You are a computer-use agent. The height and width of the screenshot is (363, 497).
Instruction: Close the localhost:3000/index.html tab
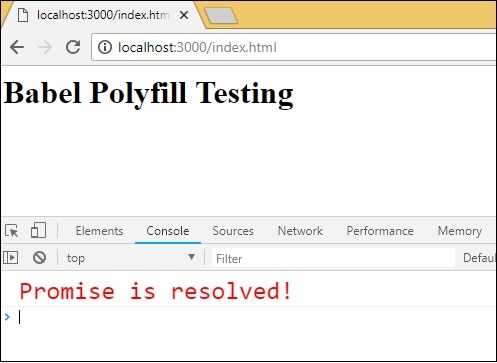(184, 15)
